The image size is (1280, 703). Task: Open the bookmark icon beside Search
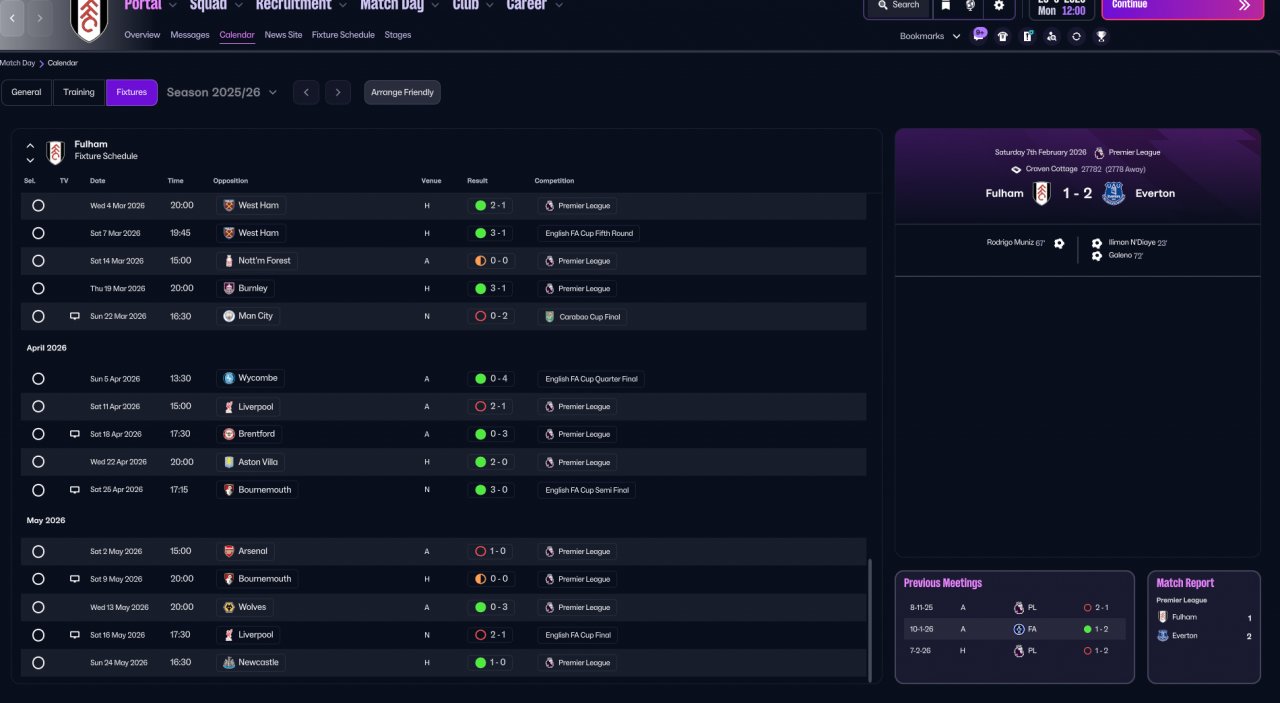click(x=946, y=6)
